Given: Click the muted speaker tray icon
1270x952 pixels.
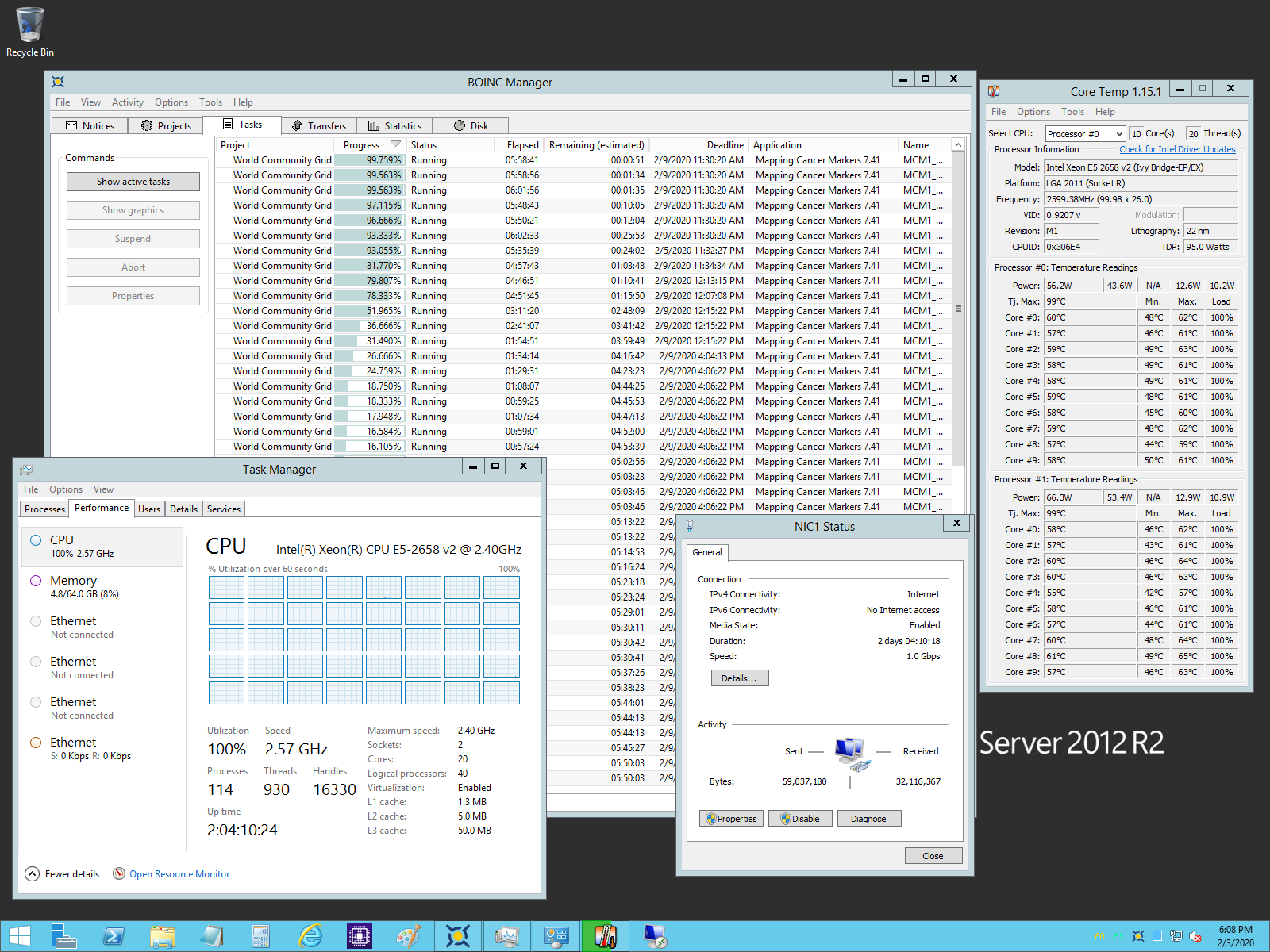Looking at the screenshot, I should point(1195,936).
